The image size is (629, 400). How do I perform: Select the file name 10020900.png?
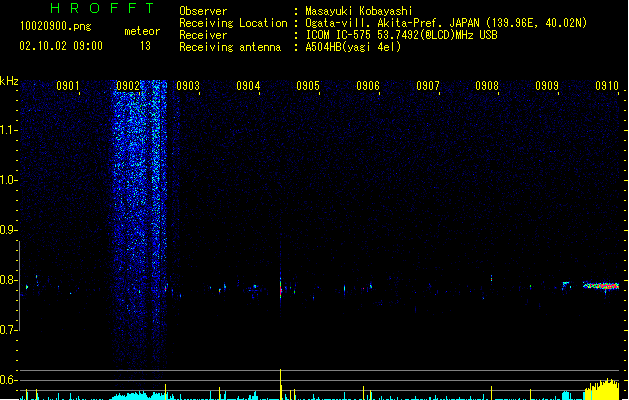(x=56, y=26)
